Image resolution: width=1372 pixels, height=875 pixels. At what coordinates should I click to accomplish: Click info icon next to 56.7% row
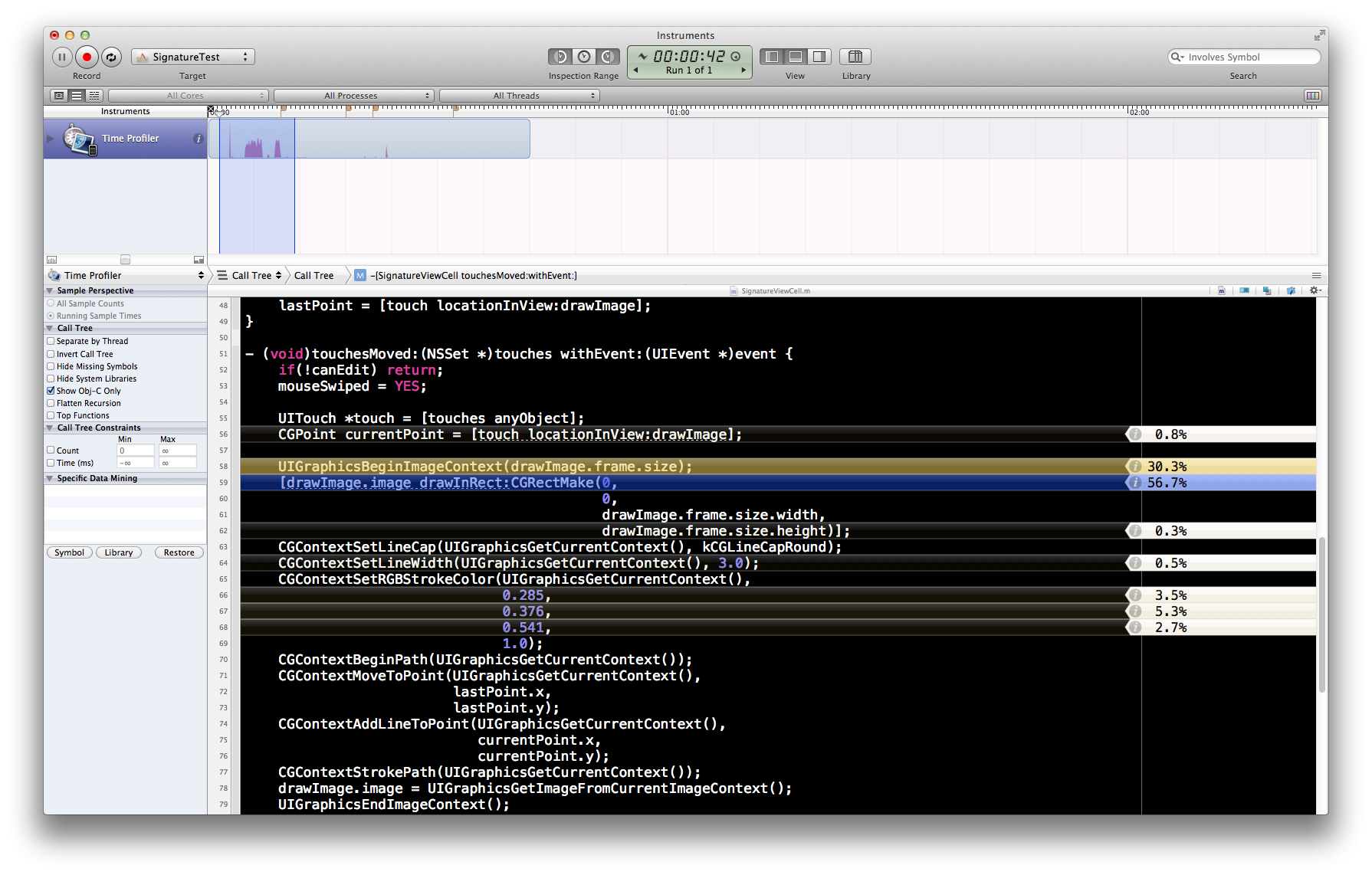point(1135,483)
